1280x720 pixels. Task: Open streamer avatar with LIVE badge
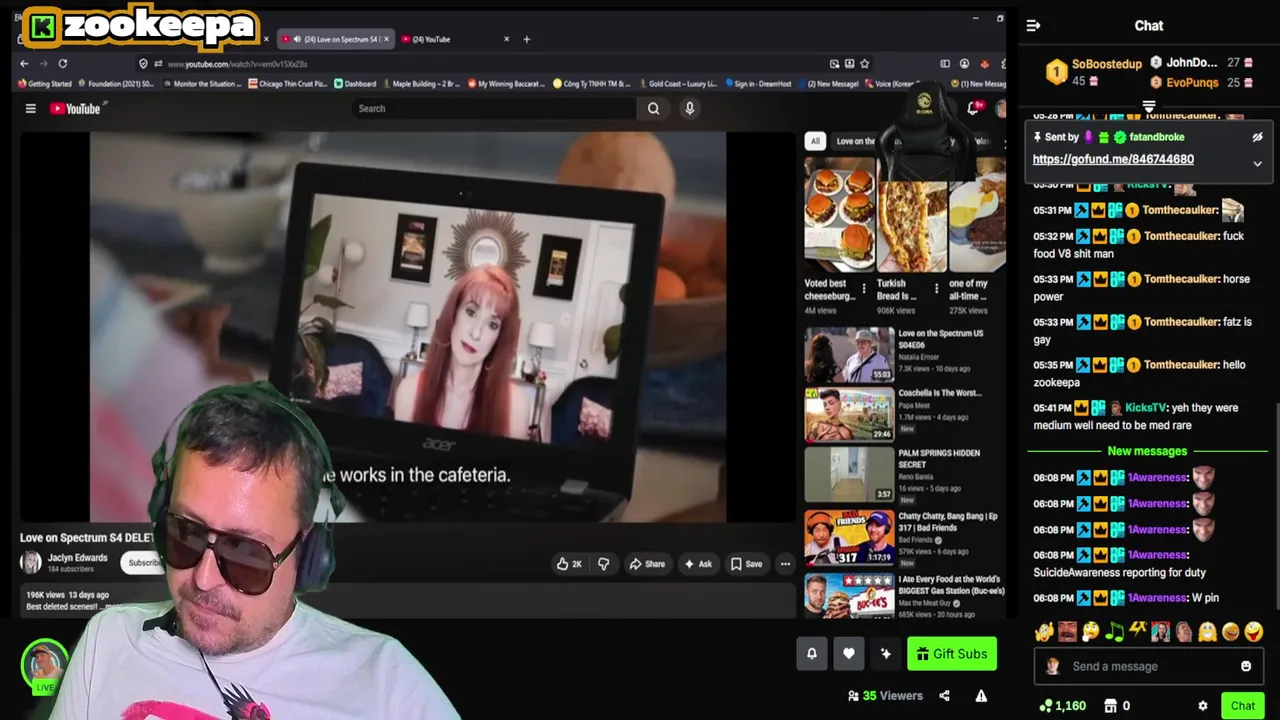click(x=44, y=665)
